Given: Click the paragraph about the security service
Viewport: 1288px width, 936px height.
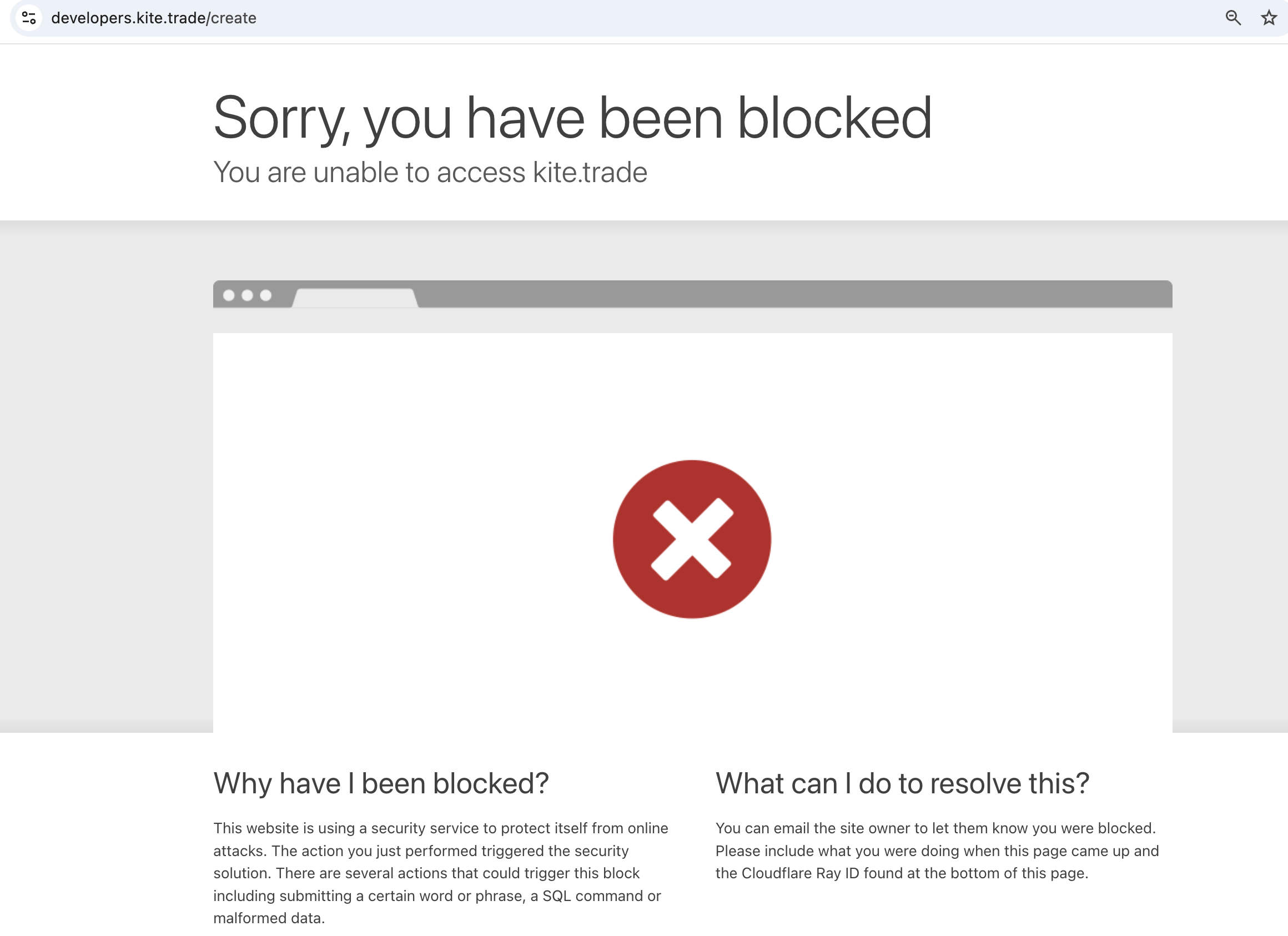Looking at the screenshot, I should point(440,873).
